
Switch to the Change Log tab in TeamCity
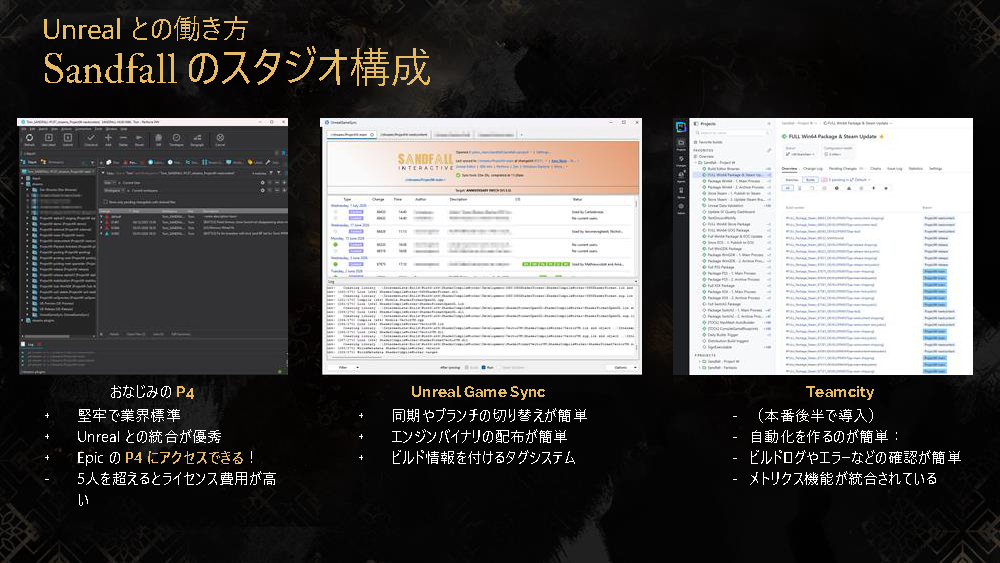[812, 169]
